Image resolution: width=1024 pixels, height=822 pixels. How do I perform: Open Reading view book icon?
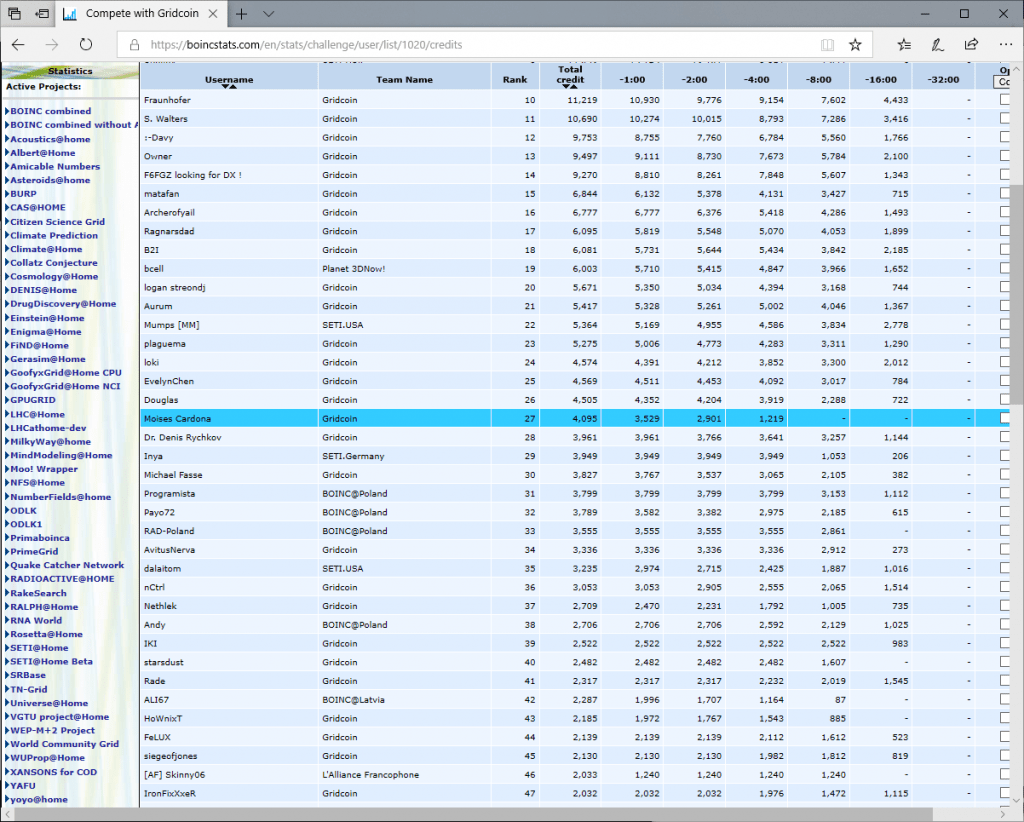point(826,45)
